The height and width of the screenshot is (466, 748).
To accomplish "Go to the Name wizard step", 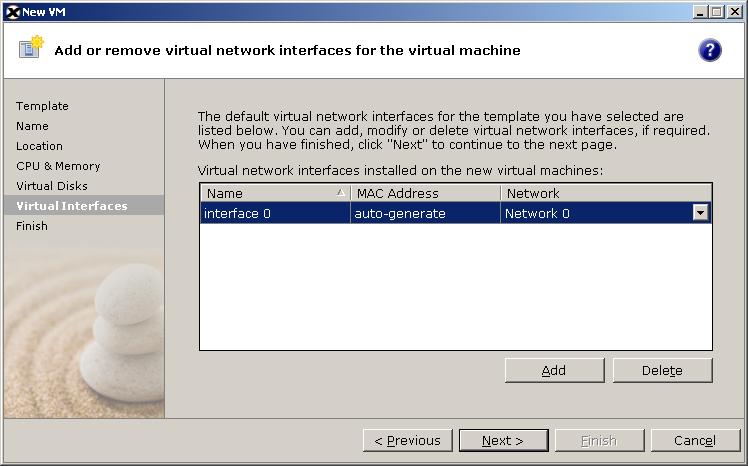I will 32,126.
